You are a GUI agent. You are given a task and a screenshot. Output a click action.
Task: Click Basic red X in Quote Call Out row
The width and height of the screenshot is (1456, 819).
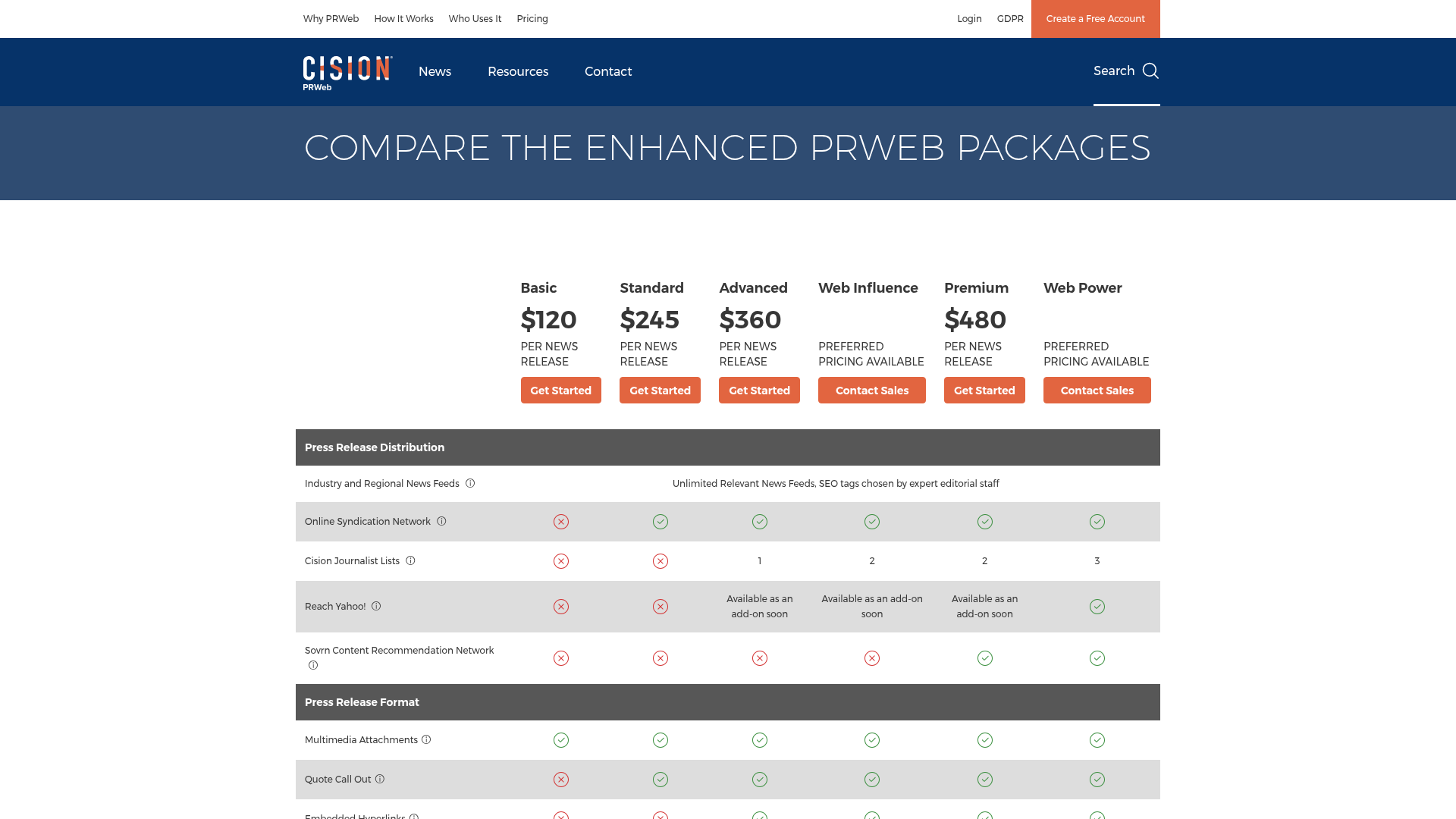[x=561, y=780]
